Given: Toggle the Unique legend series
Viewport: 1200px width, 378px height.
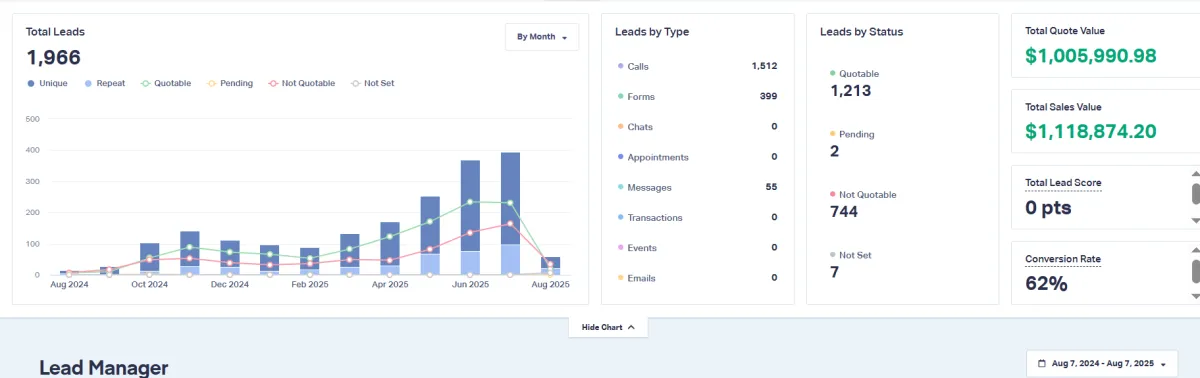Looking at the screenshot, I should pyautogui.click(x=47, y=83).
